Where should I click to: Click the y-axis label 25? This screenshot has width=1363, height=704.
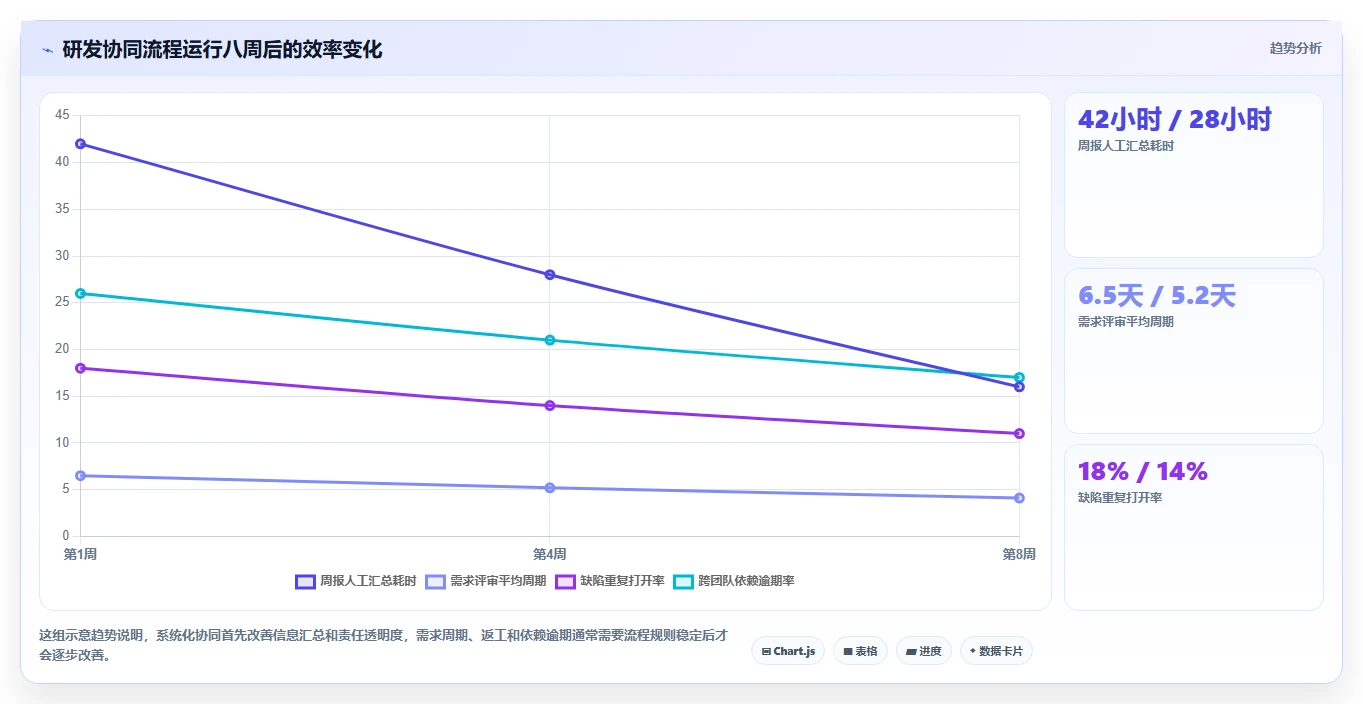[62, 302]
